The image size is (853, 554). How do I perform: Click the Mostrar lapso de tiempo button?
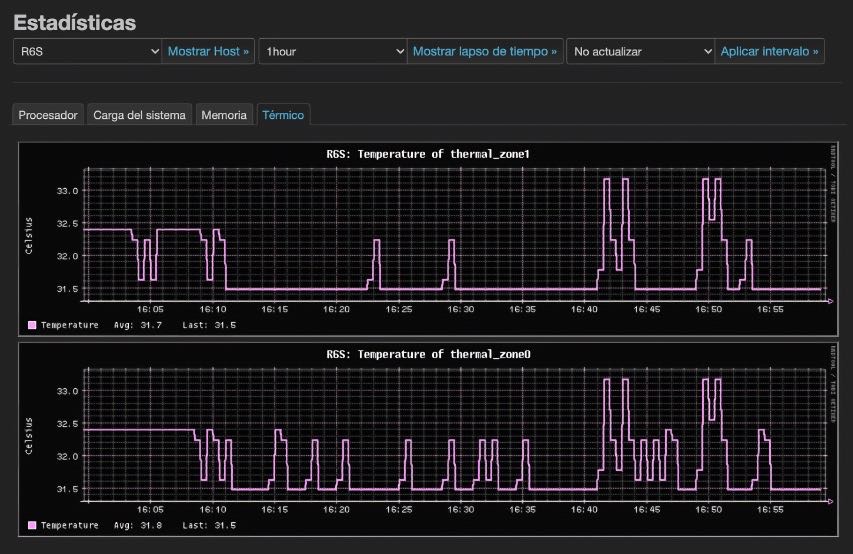[485, 51]
